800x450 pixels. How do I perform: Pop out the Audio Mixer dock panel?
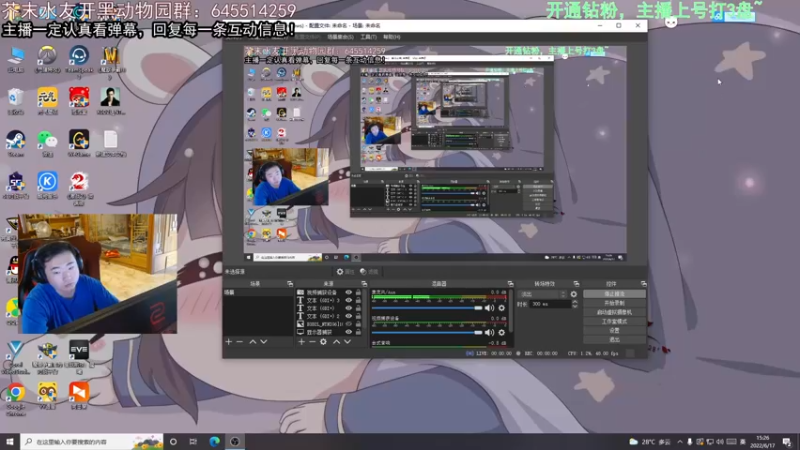coord(510,284)
